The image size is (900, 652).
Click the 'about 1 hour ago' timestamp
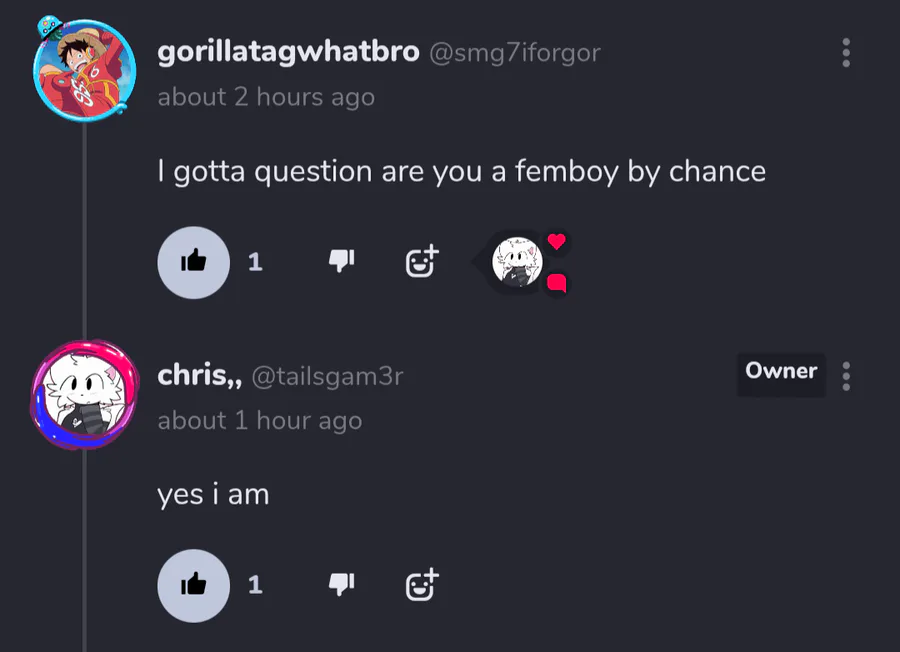click(x=260, y=421)
